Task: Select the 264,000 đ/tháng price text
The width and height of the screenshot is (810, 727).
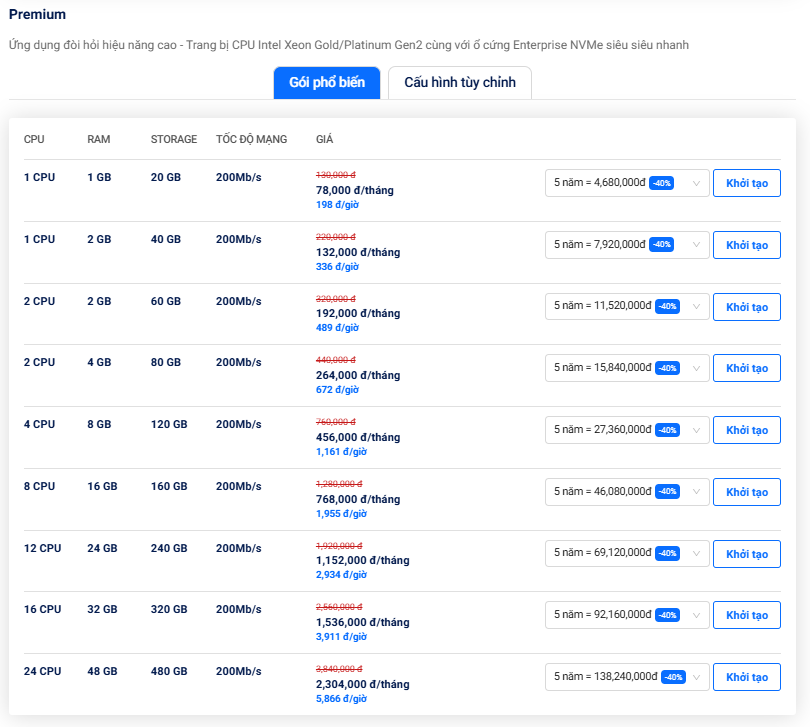Action: (358, 375)
